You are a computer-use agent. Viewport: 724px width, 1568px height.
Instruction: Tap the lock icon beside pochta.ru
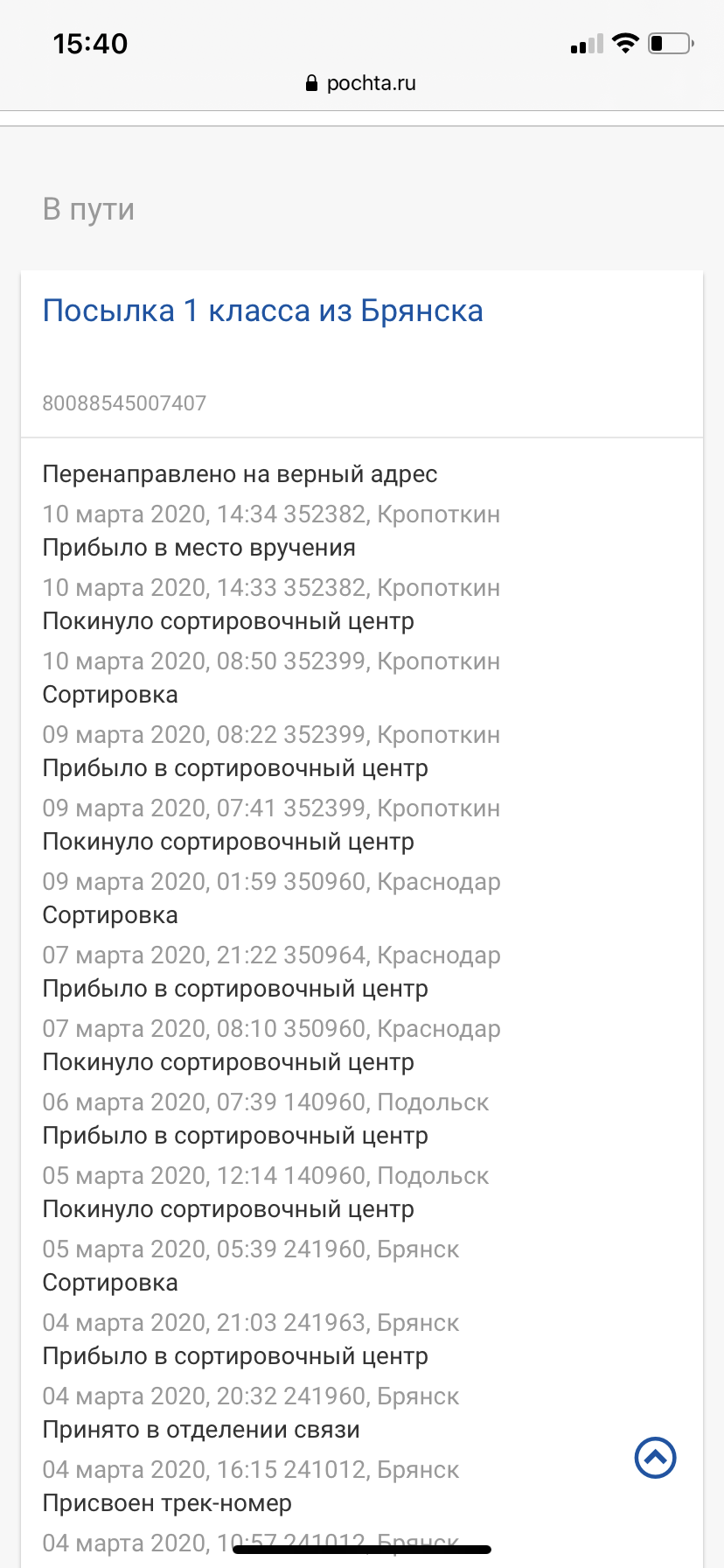coord(311,83)
